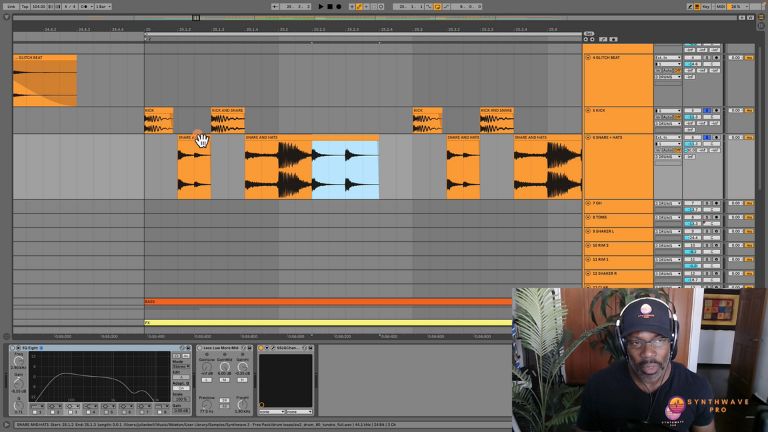Click the Tap tempo button
The image size is (768, 432).
(x=24, y=6)
